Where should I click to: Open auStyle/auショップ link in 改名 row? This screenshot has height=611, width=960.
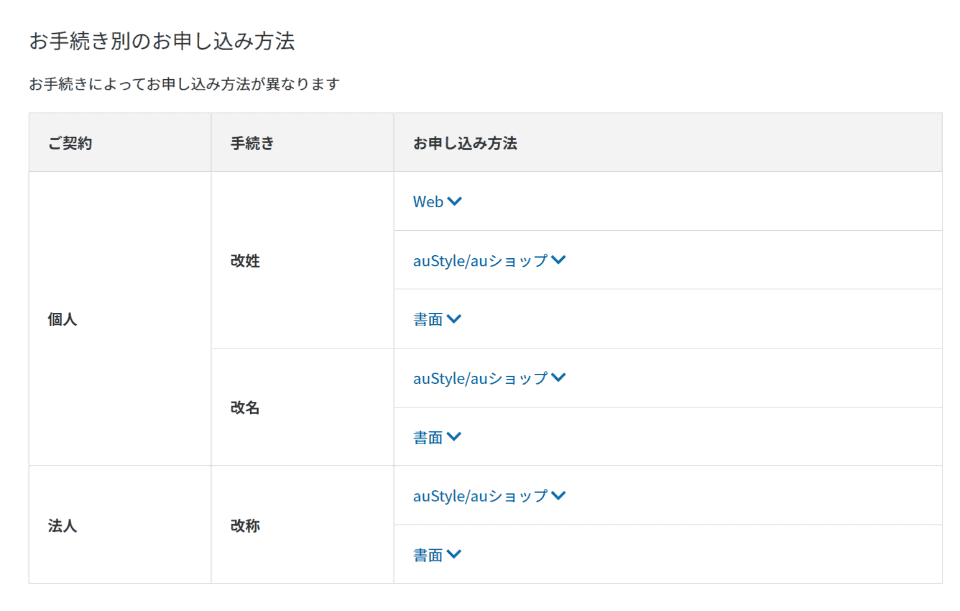pos(489,378)
